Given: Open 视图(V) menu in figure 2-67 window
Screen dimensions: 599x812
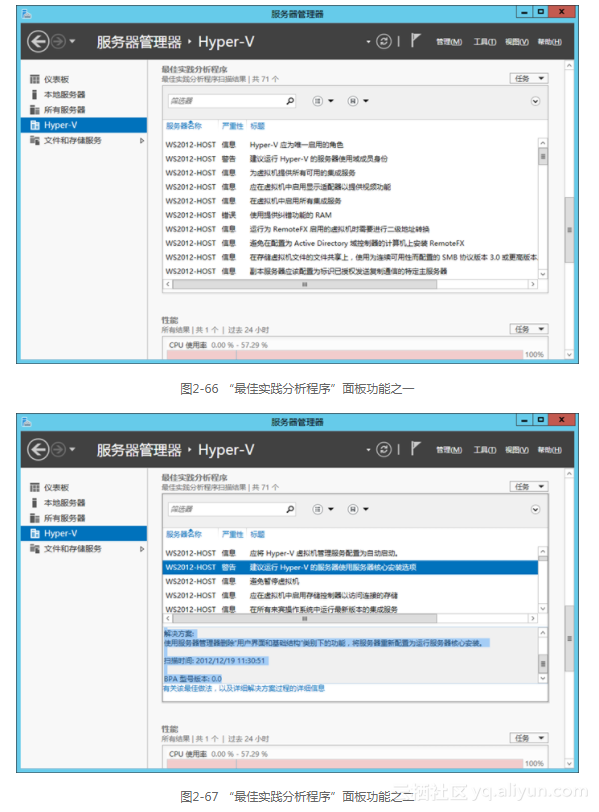Looking at the screenshot, I should (x=517, y=450).
